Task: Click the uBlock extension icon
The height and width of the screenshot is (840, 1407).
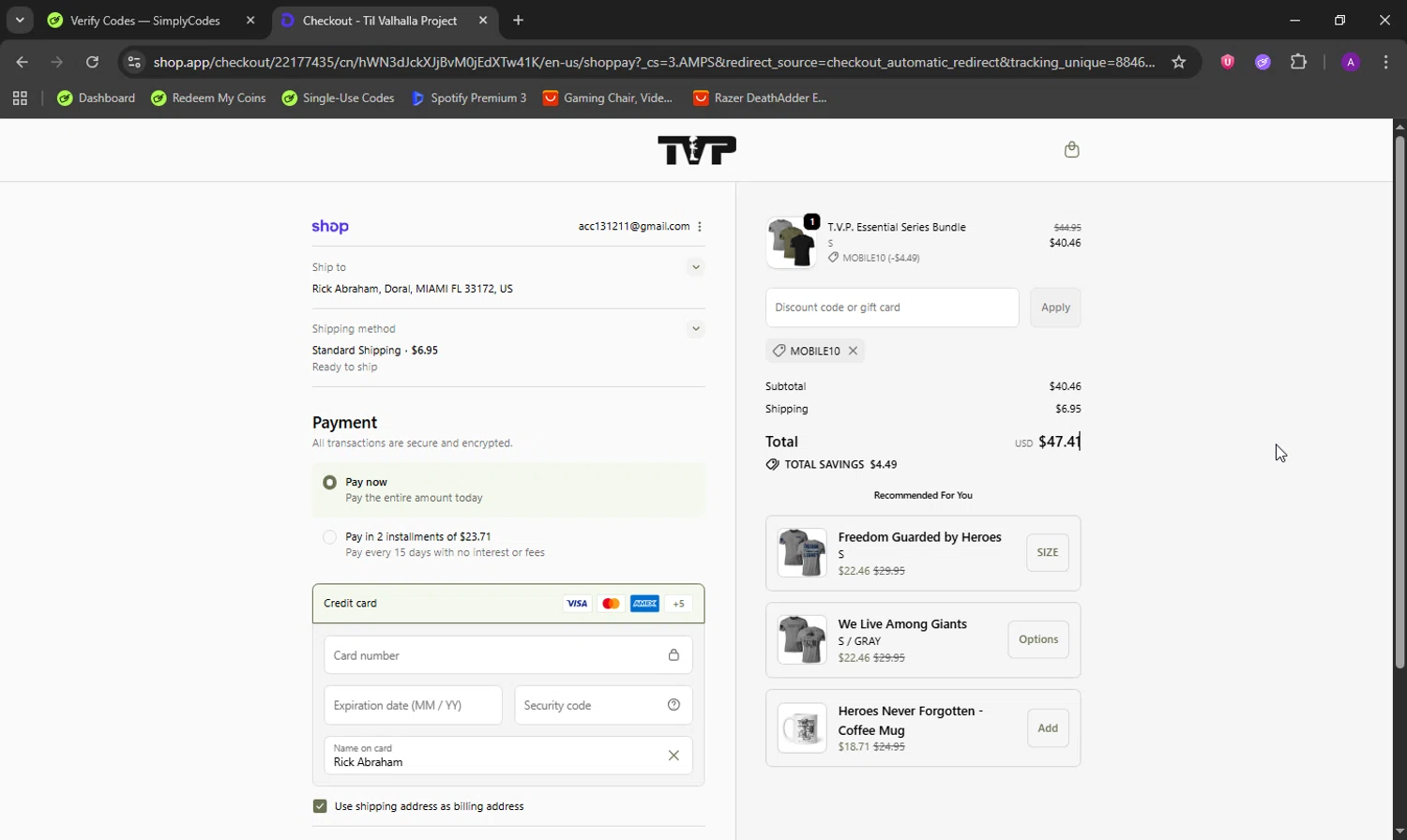Action: coord(1227,62)
